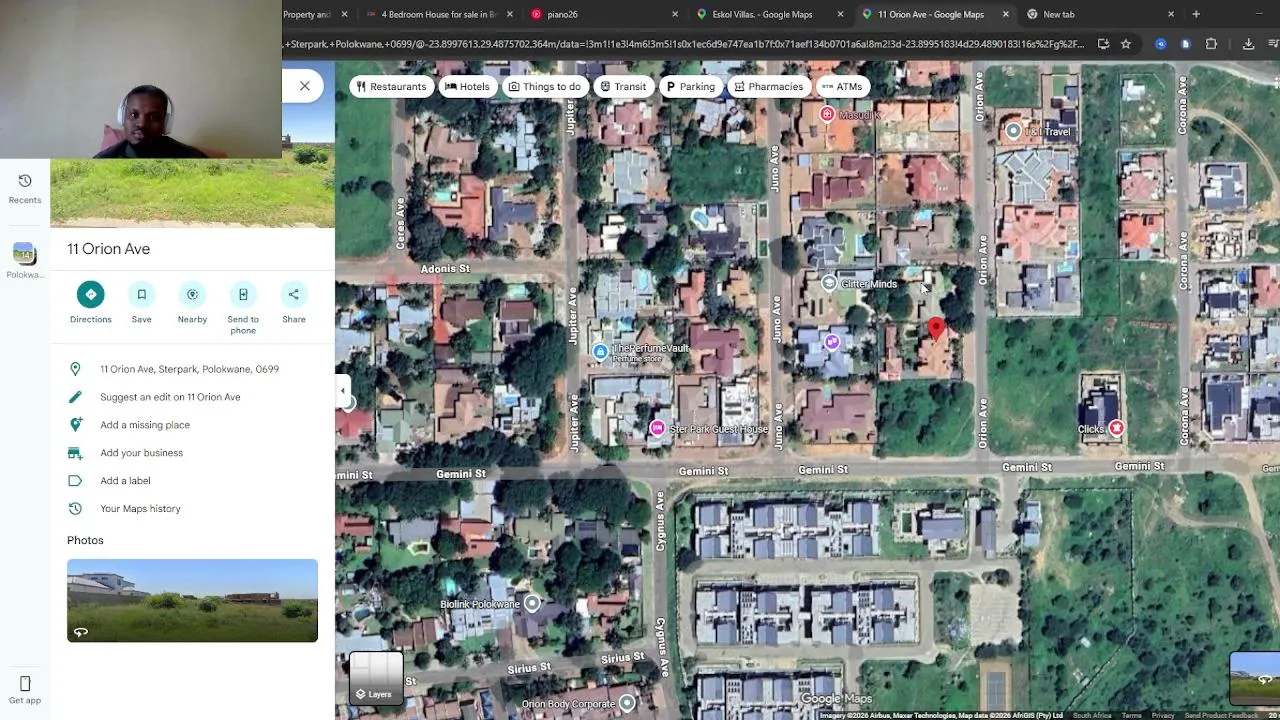Click install app icon in address bar
Image resolution: width=1280 pixels, height=720 pixels.
click(x=1103, y=44)
